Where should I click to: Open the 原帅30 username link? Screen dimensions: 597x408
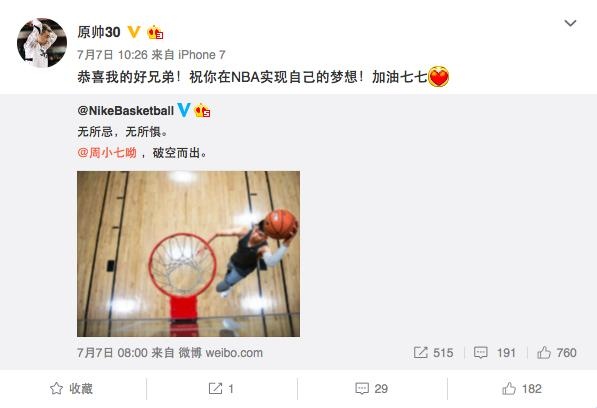pos(99,32)
